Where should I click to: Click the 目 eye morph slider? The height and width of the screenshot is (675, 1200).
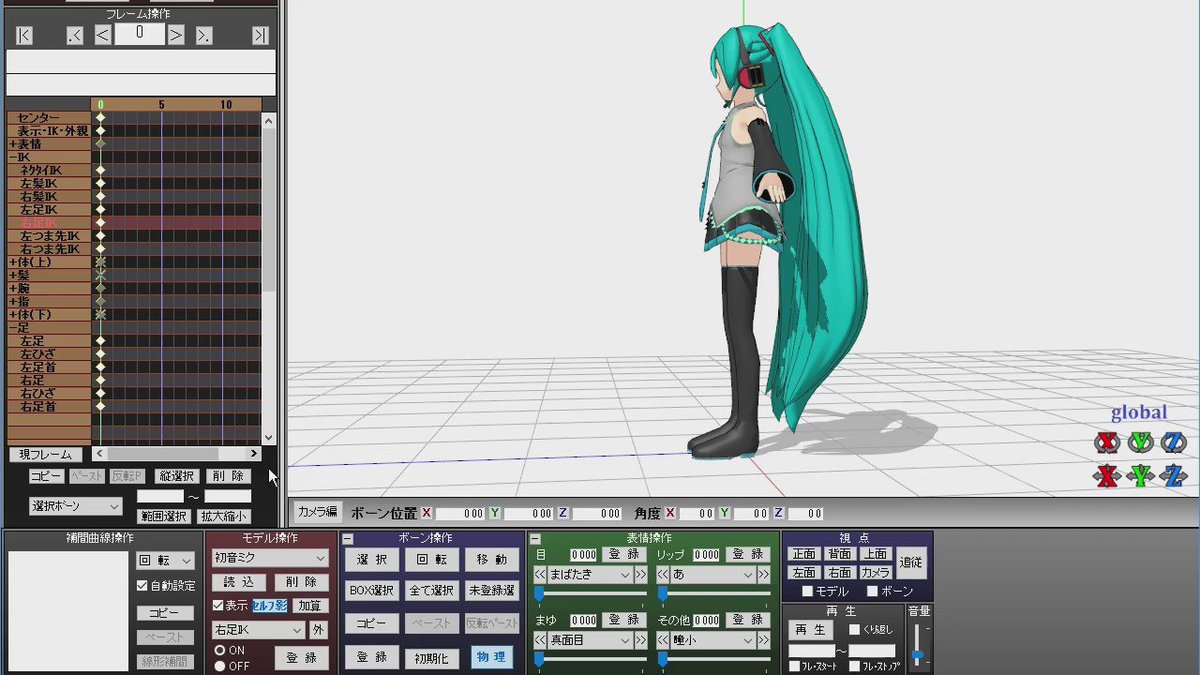point(590,594)
